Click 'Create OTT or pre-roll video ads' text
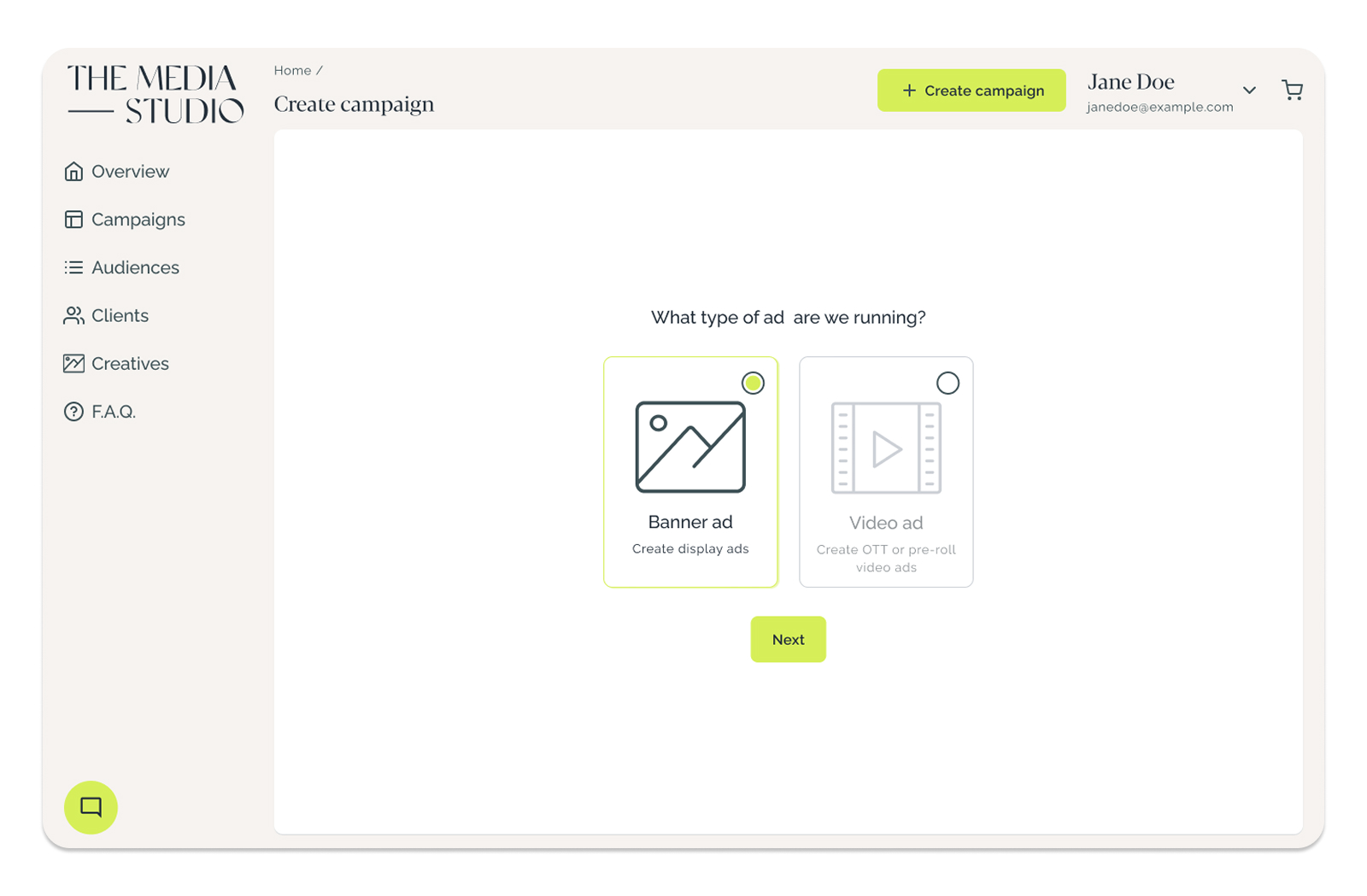This screenshot has width=1367, height=896. [x=886, y=559]
